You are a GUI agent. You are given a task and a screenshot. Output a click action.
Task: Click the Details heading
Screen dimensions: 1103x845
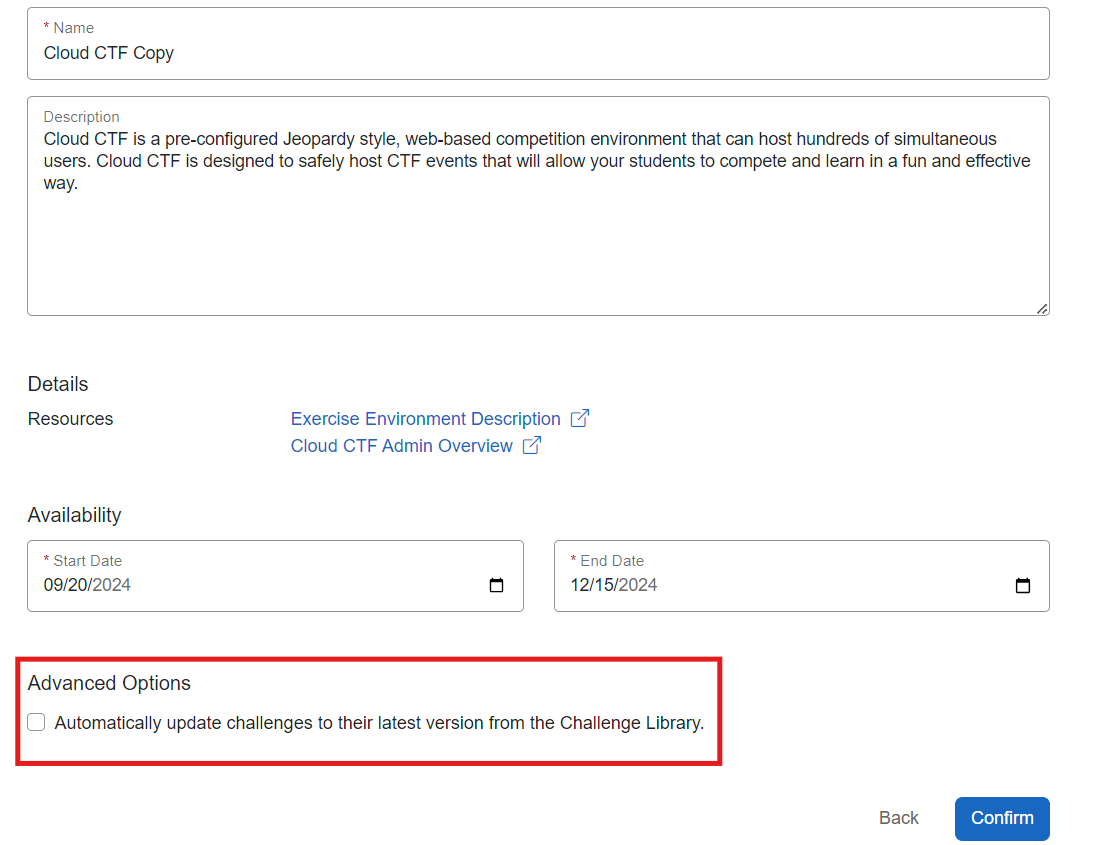(x=58, y=384)
